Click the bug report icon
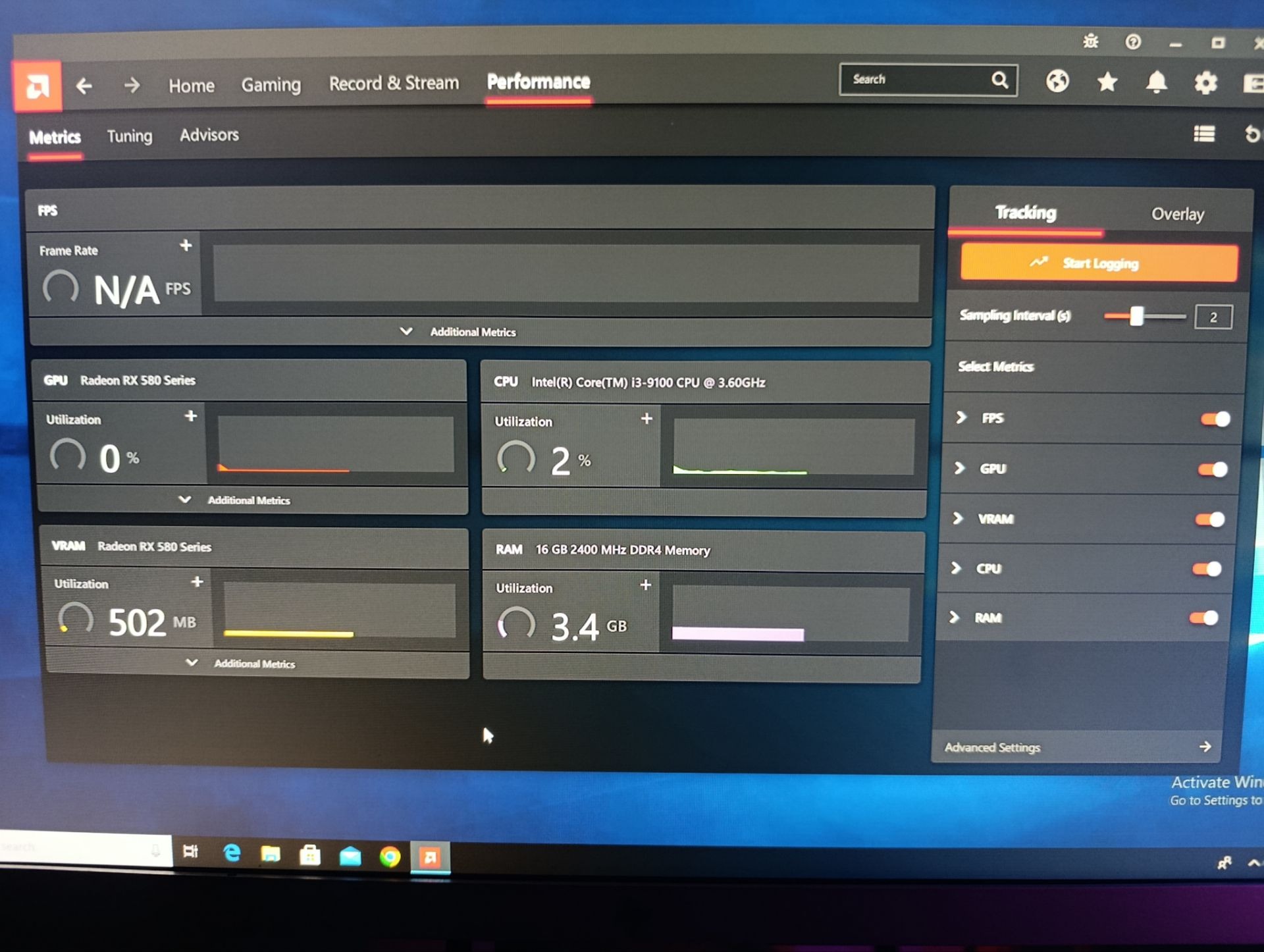Screen dimensions: 1264x952 [1090, 42]
